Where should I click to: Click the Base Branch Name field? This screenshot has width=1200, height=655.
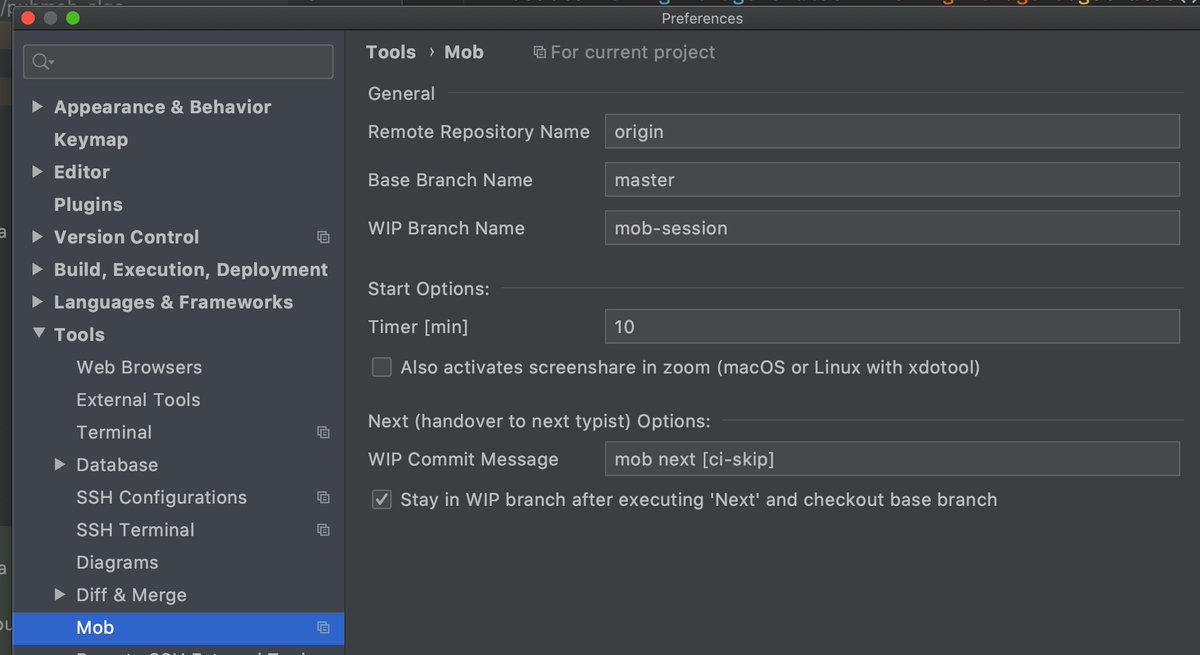892,180
